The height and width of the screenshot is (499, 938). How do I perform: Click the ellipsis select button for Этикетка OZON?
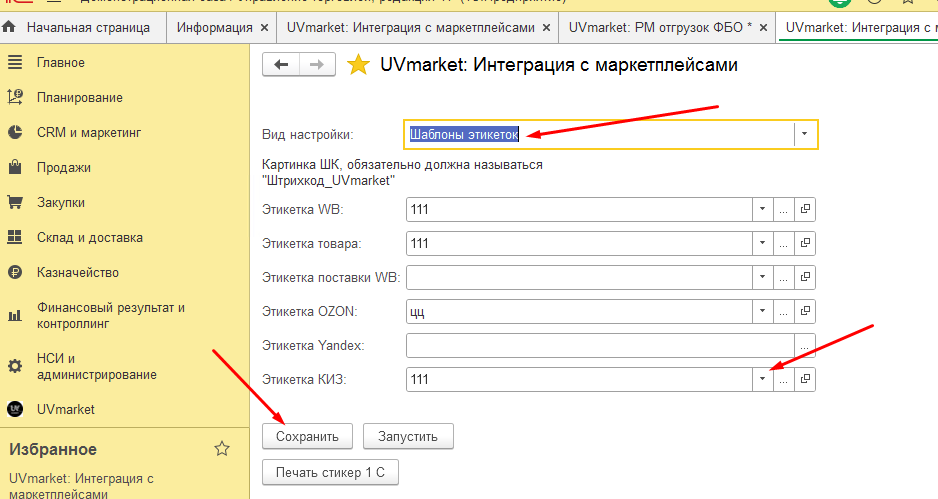784,311
